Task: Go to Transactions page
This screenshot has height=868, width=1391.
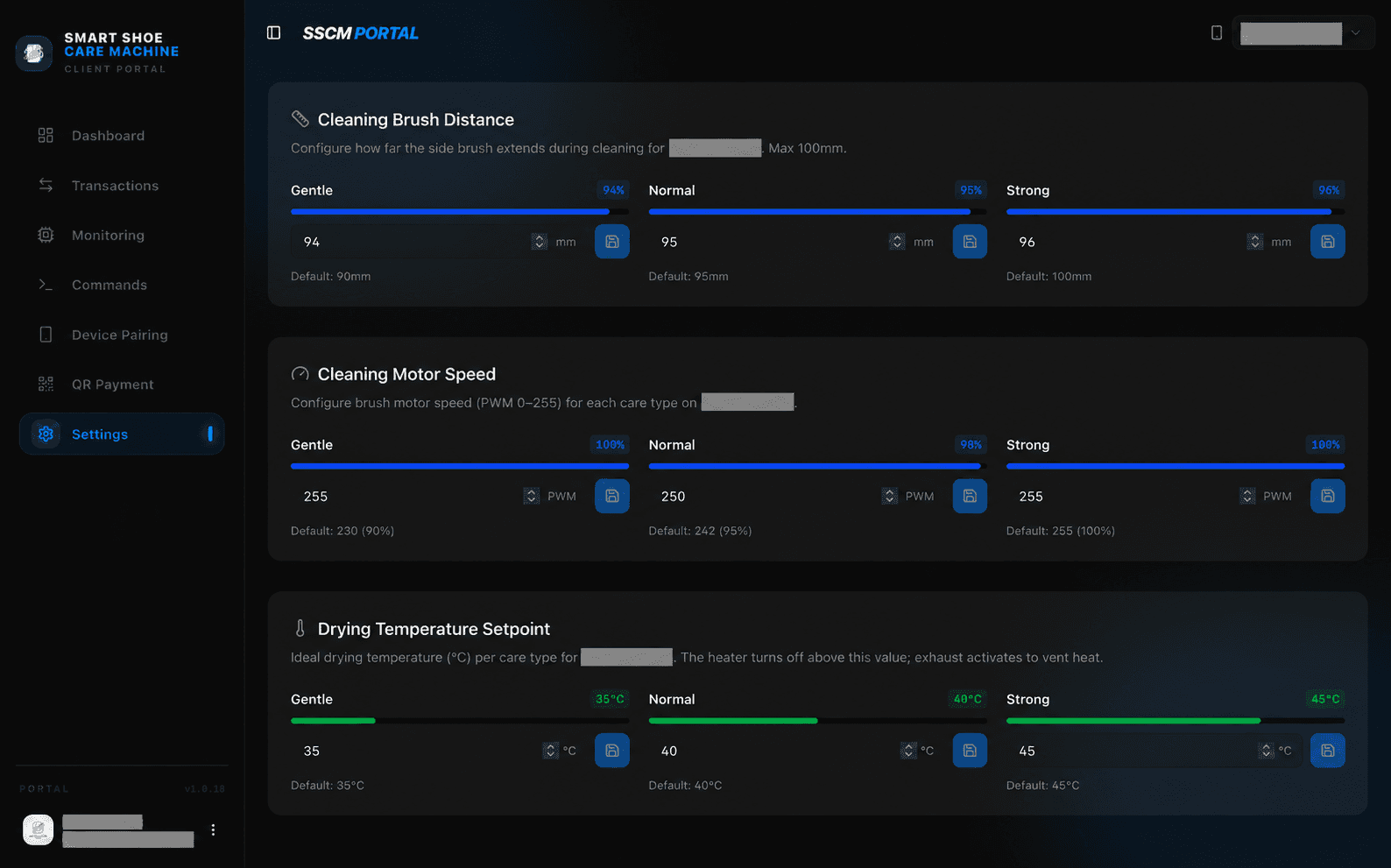Action: coord(122,186)
